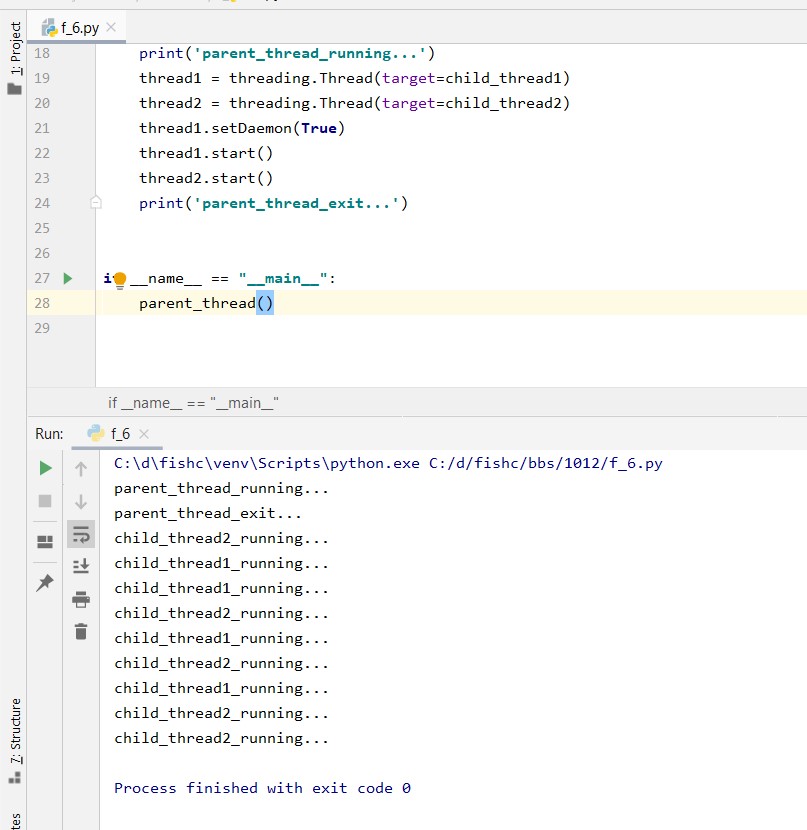Image resolution: width=807 pixels, height=830 pixels.
Task: Rerun f_6 with green play button
Action: pyautogui.click(x=46, y=468)
